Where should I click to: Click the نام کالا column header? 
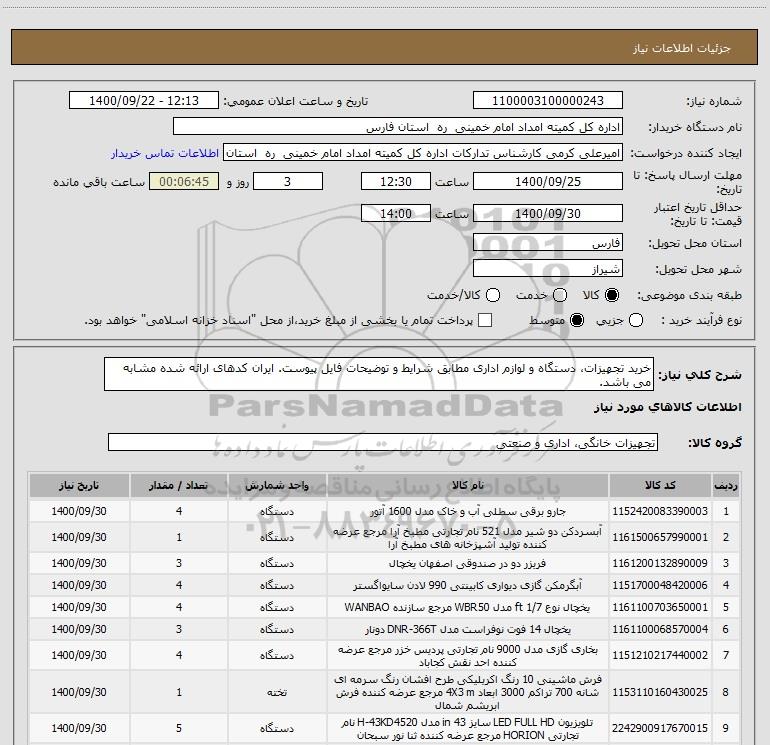(x=468, y=485)
